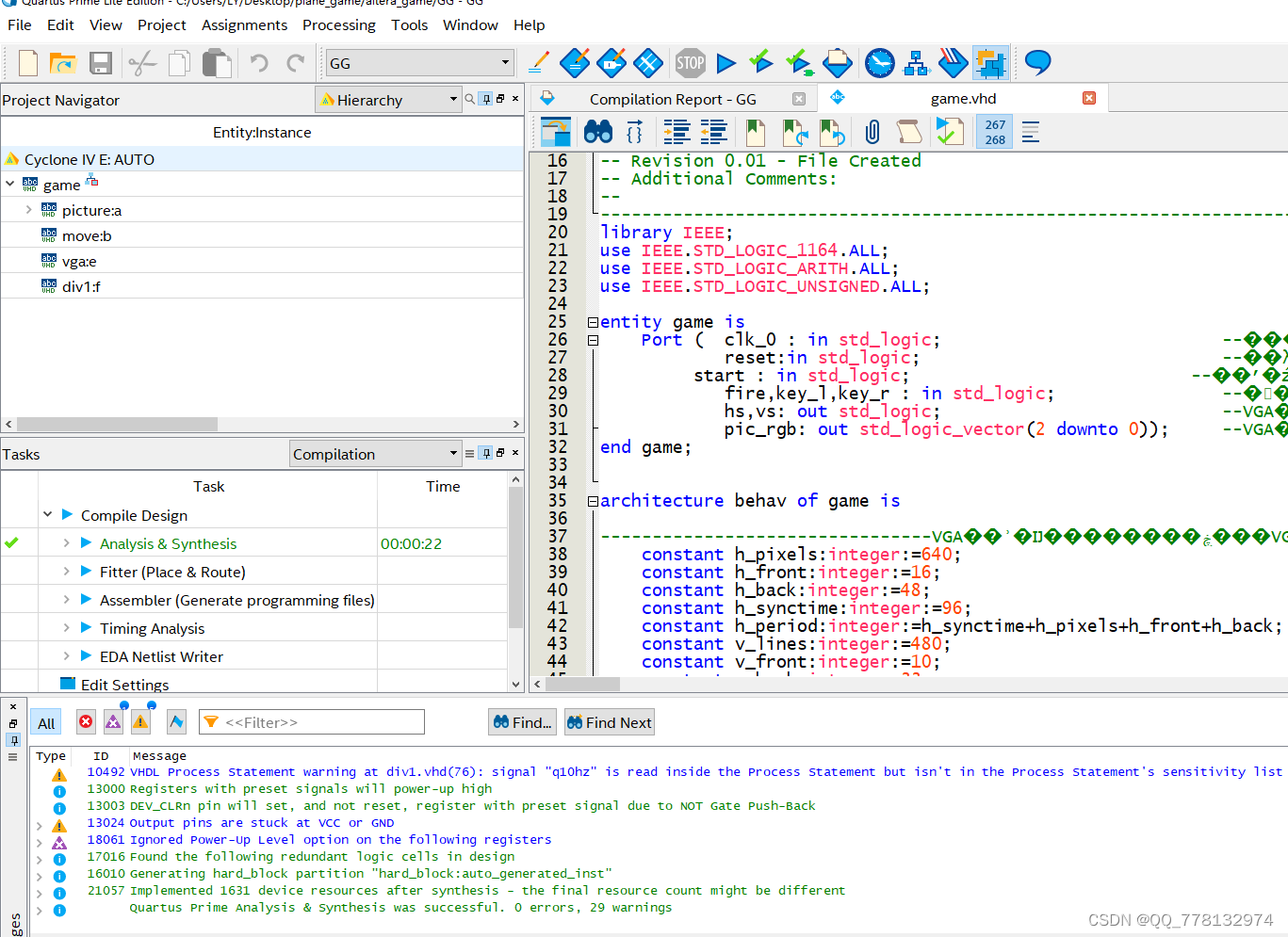Switch to the game.vhd tab

point(963,98)
